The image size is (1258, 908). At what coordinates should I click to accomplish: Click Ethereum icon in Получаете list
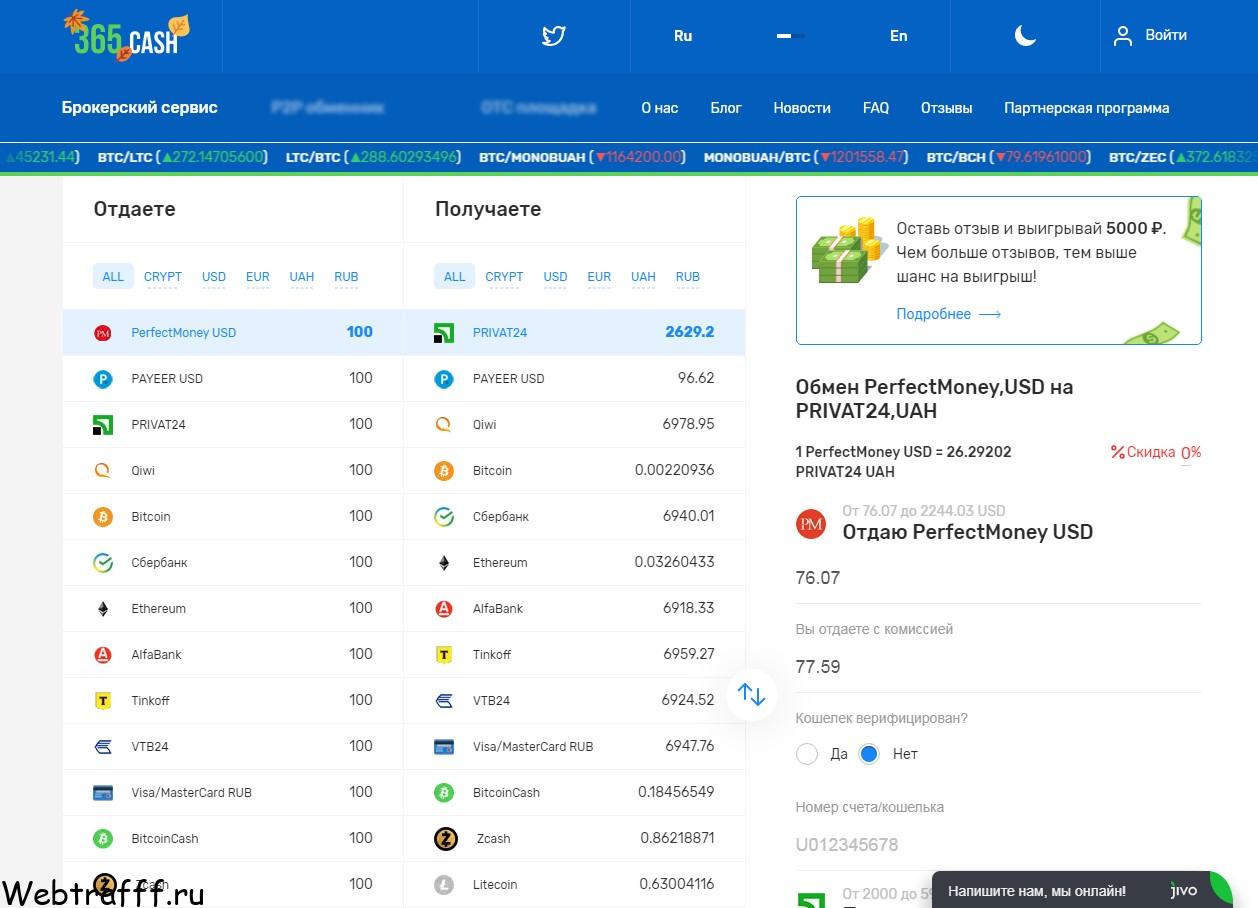pos(444,563)
